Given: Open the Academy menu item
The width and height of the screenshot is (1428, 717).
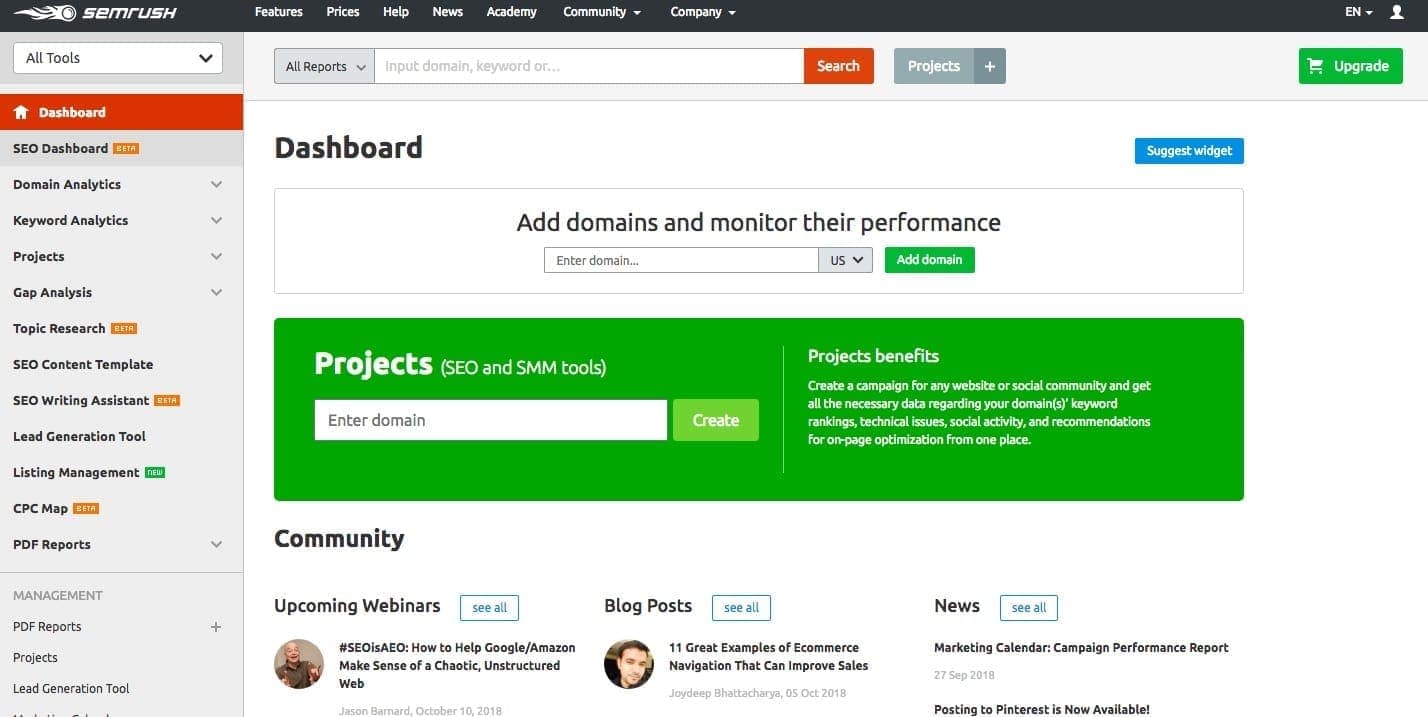Looking at the screenshot, I should coord(512,12).
